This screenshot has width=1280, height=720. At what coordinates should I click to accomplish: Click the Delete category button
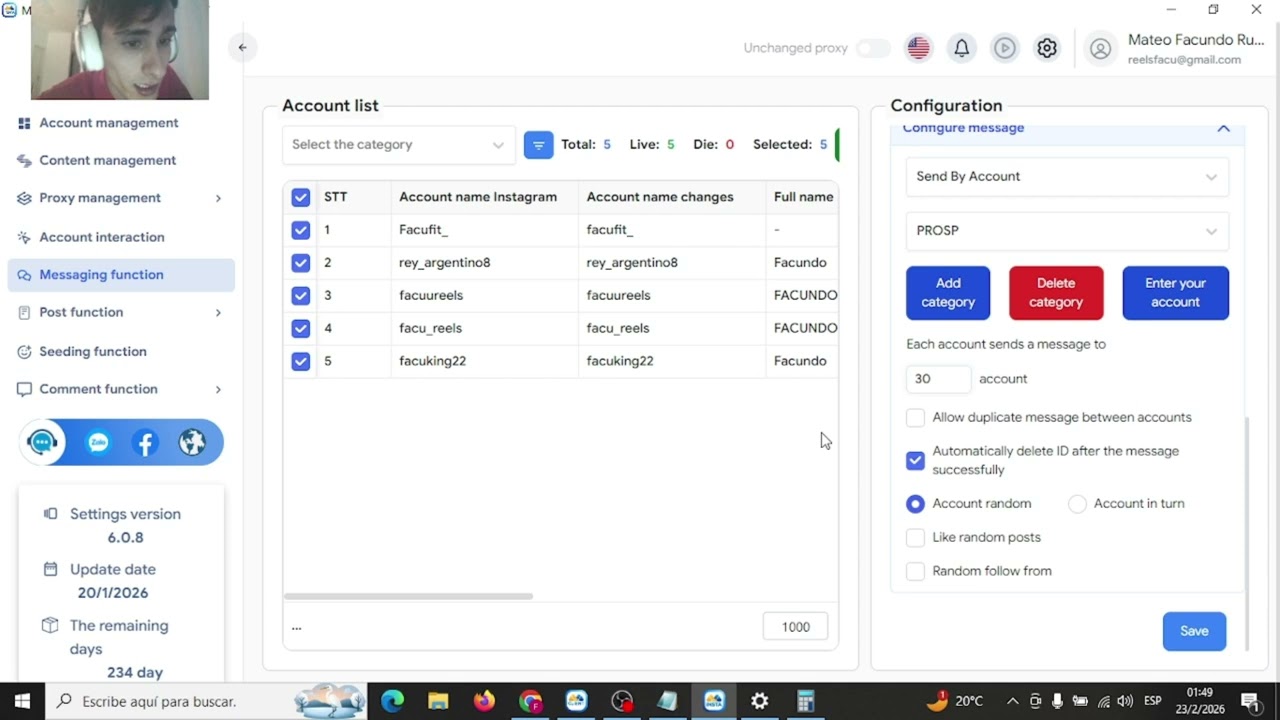tap(1056, 293)
